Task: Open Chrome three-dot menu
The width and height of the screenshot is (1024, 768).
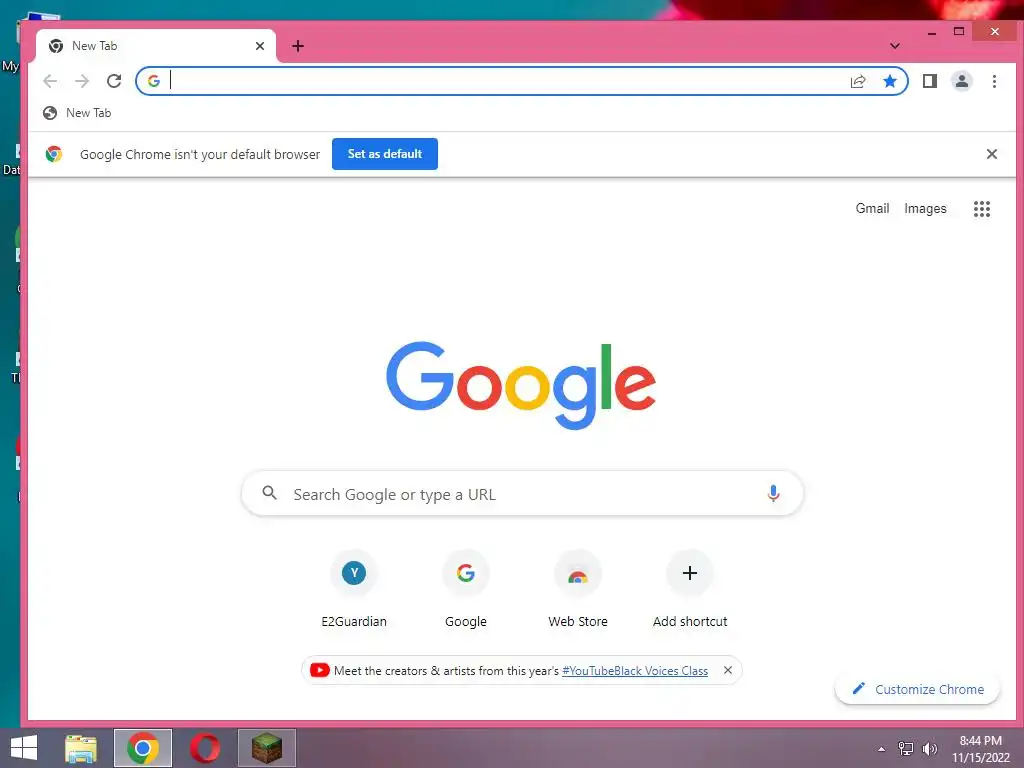Action: tap(994, 81)
